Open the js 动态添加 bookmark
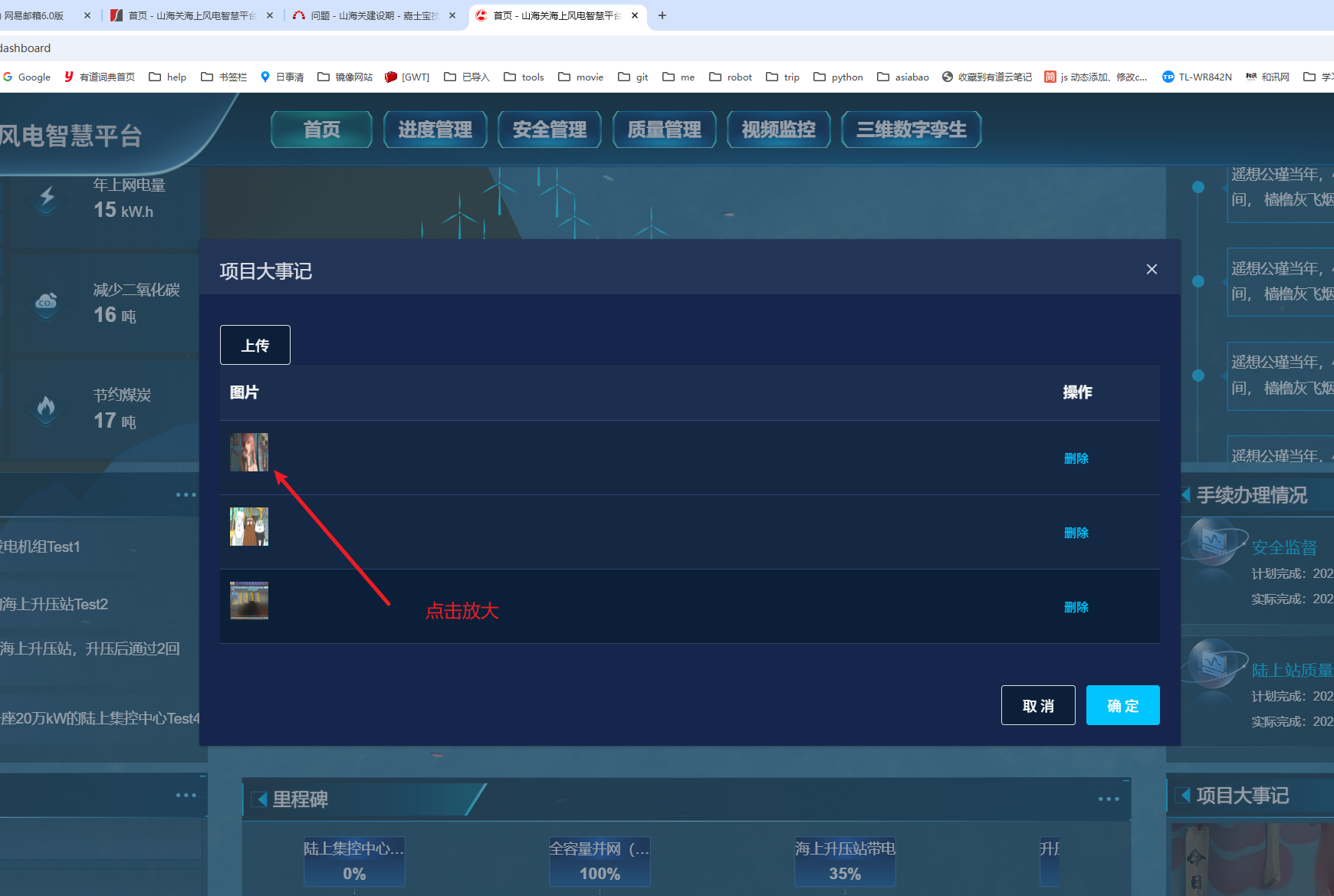The image size is (1334, 896). (1096, 77)
